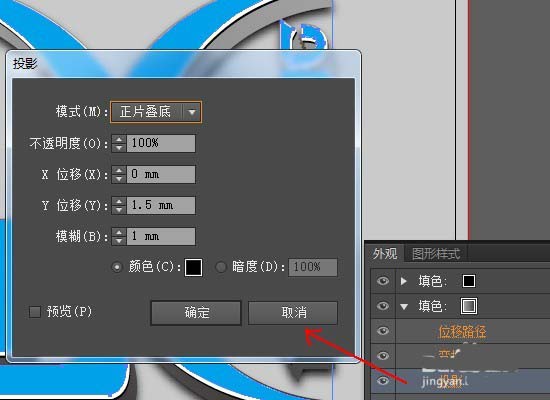The width and height of the screenshot is (550, 400).
Task: Toggle visibility of the 位移路径 effect
Action: [383, 331]
